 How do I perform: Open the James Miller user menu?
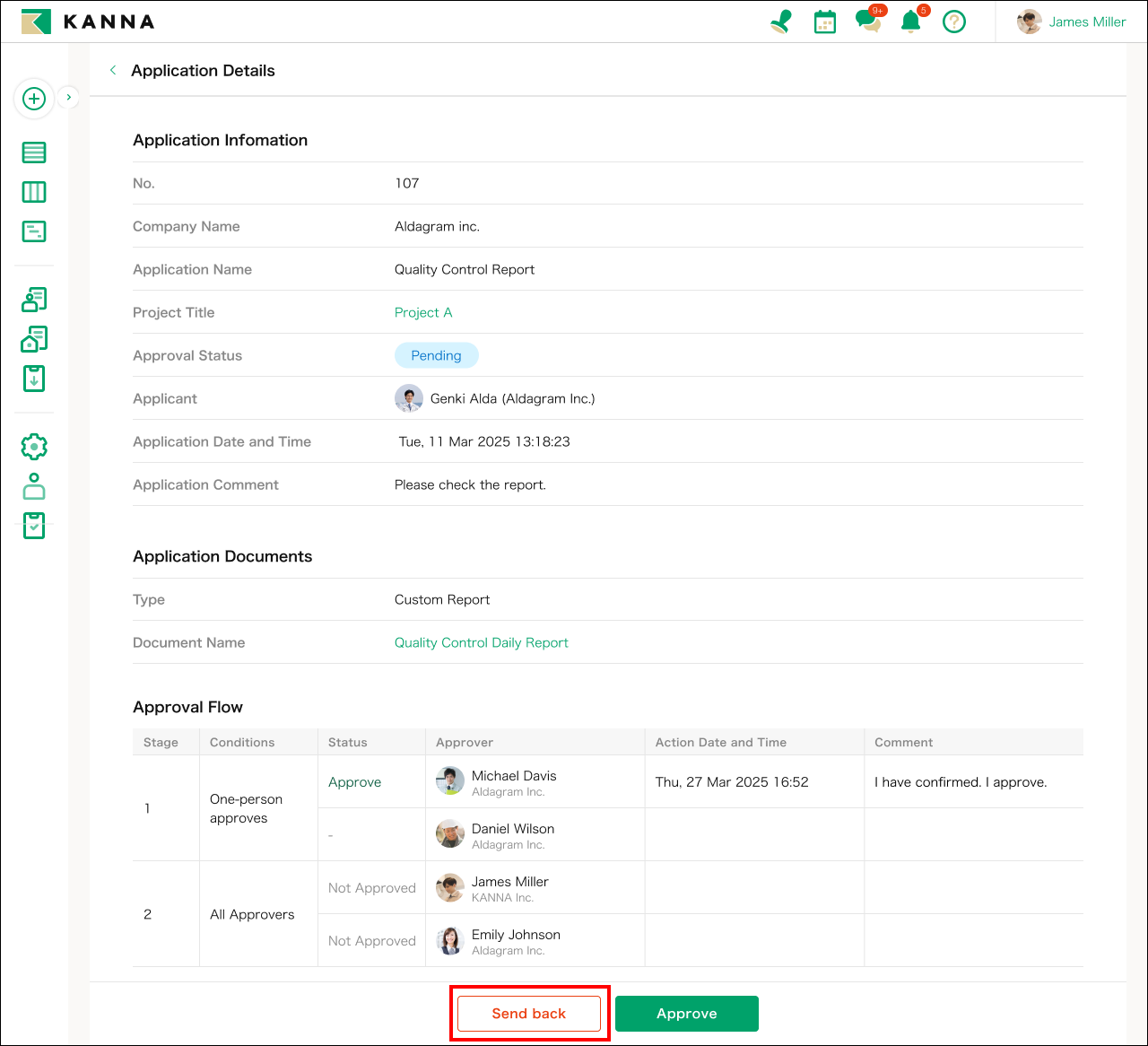coord(1072,22)
